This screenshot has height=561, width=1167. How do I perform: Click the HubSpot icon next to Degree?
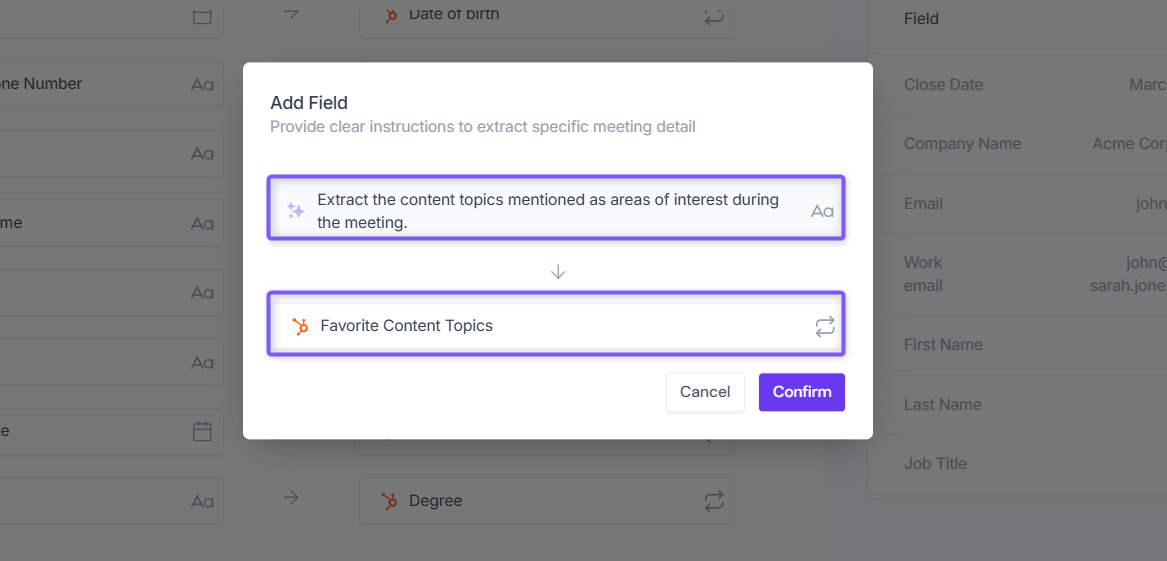389,501
